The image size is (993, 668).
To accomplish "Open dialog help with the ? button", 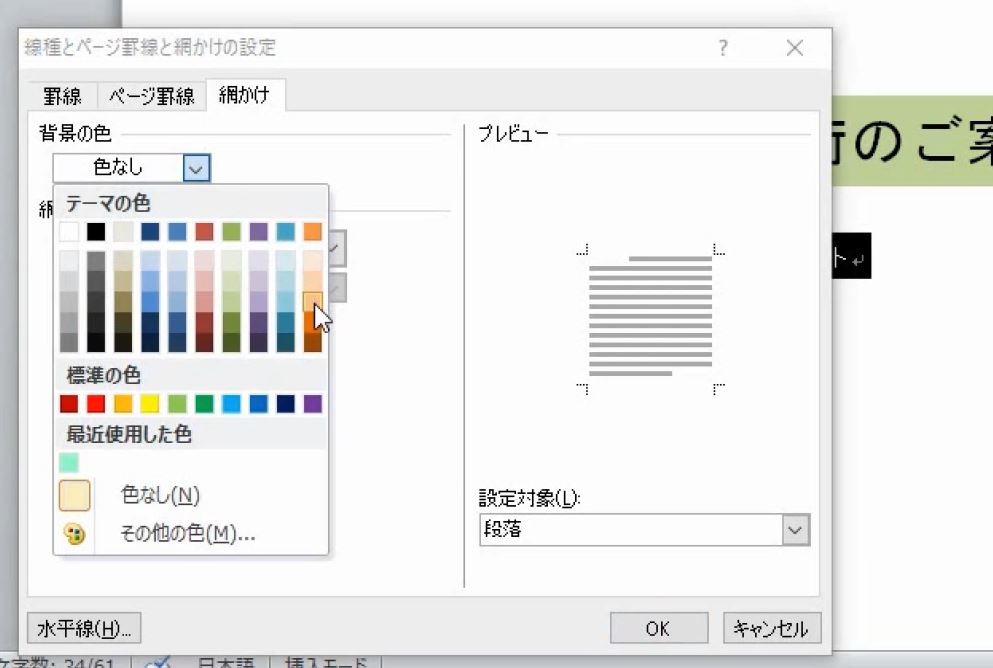I will 723,47.
